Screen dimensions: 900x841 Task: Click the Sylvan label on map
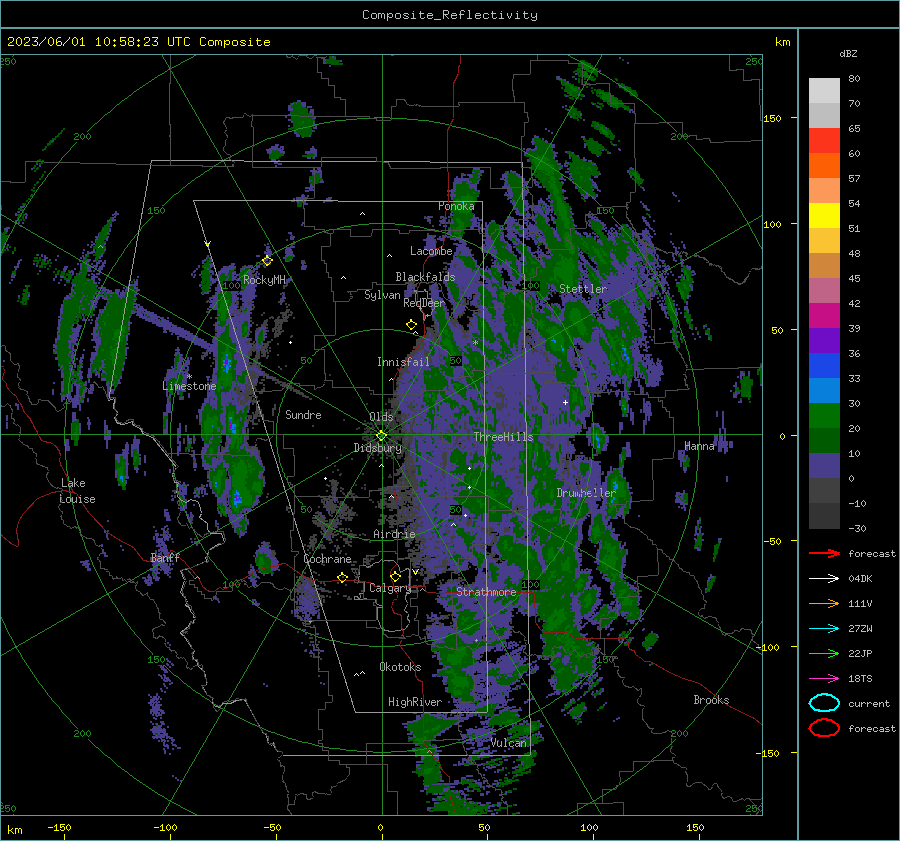point(382,295)
